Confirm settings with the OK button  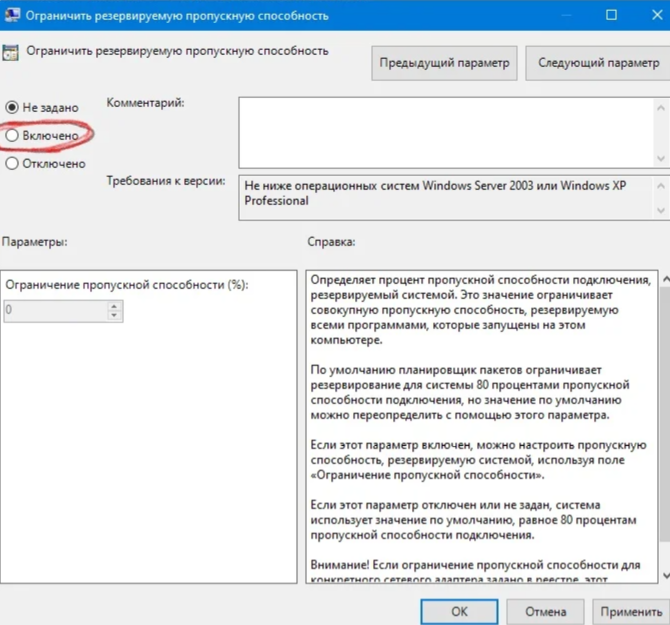[459, 610]
